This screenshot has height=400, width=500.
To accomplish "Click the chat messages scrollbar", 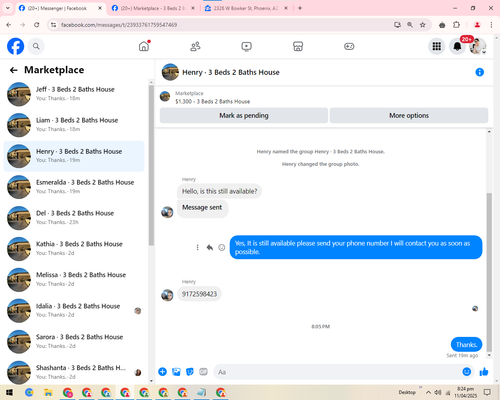I will tap(489, 272).
